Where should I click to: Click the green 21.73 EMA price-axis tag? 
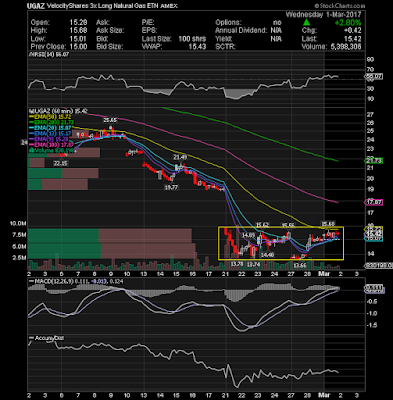[374, 161]
